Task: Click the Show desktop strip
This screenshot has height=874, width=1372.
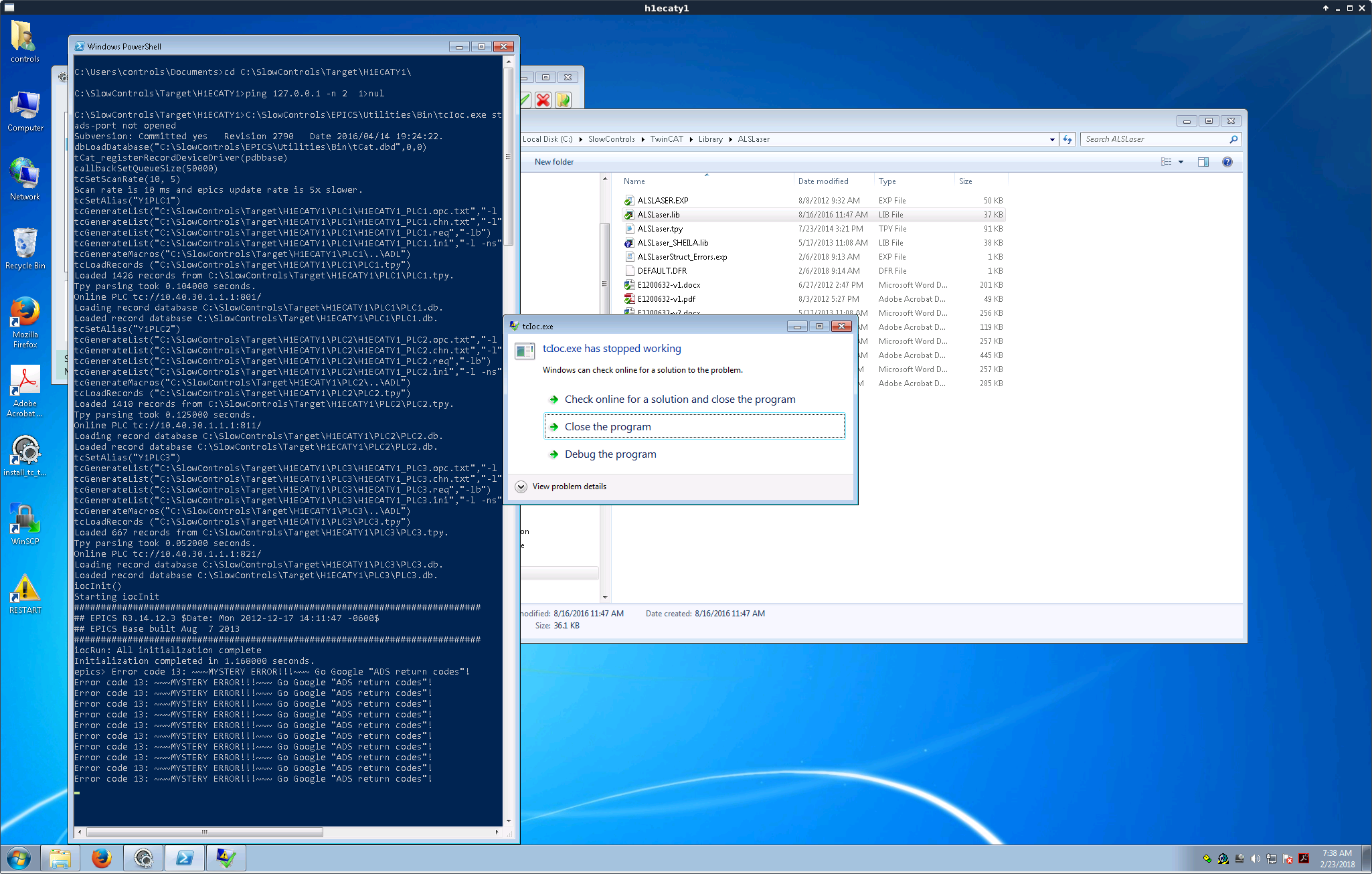Action: [1367, 859]
